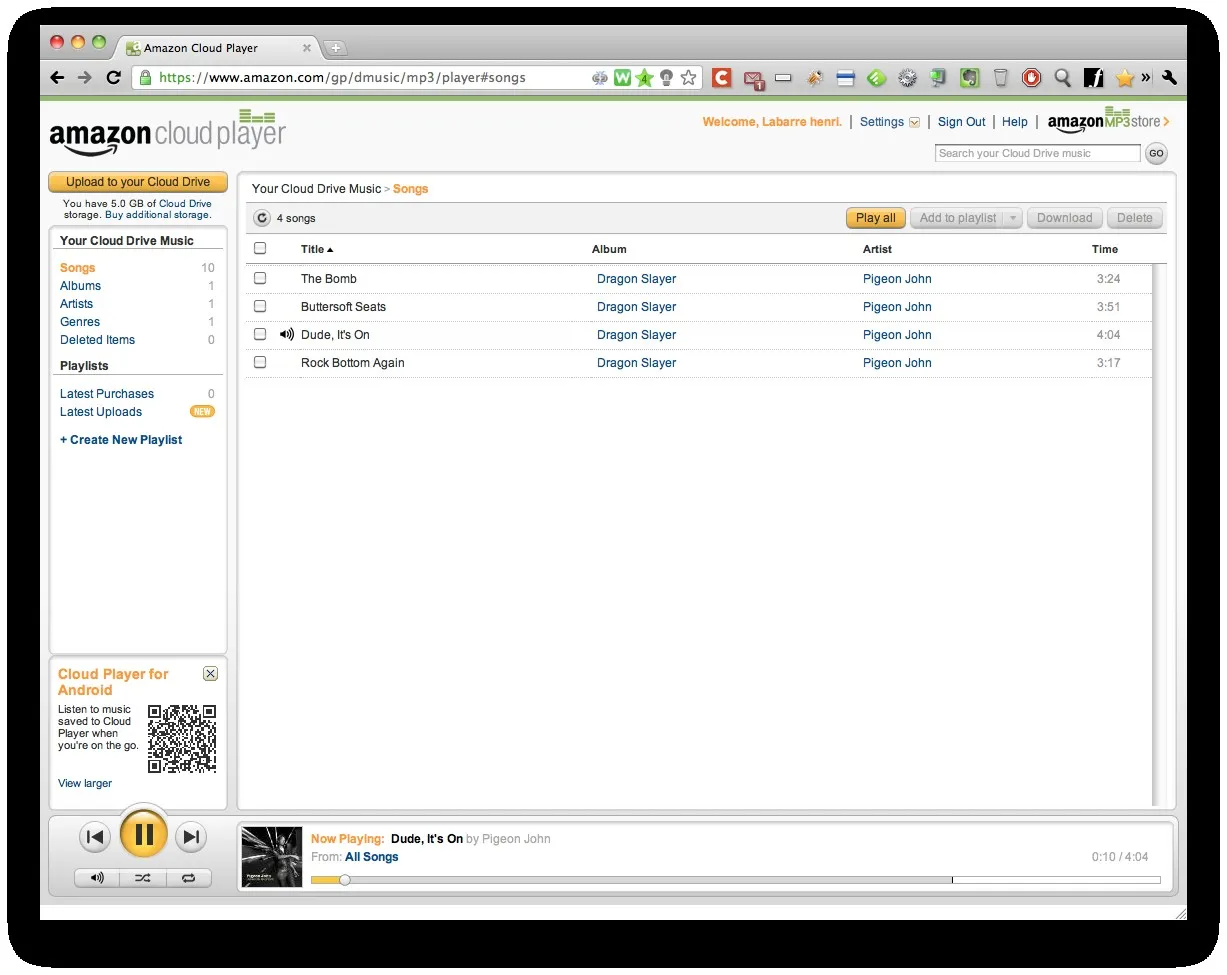
Task: Check the box for Buttersoft Seats
Action: pos(260,306)
